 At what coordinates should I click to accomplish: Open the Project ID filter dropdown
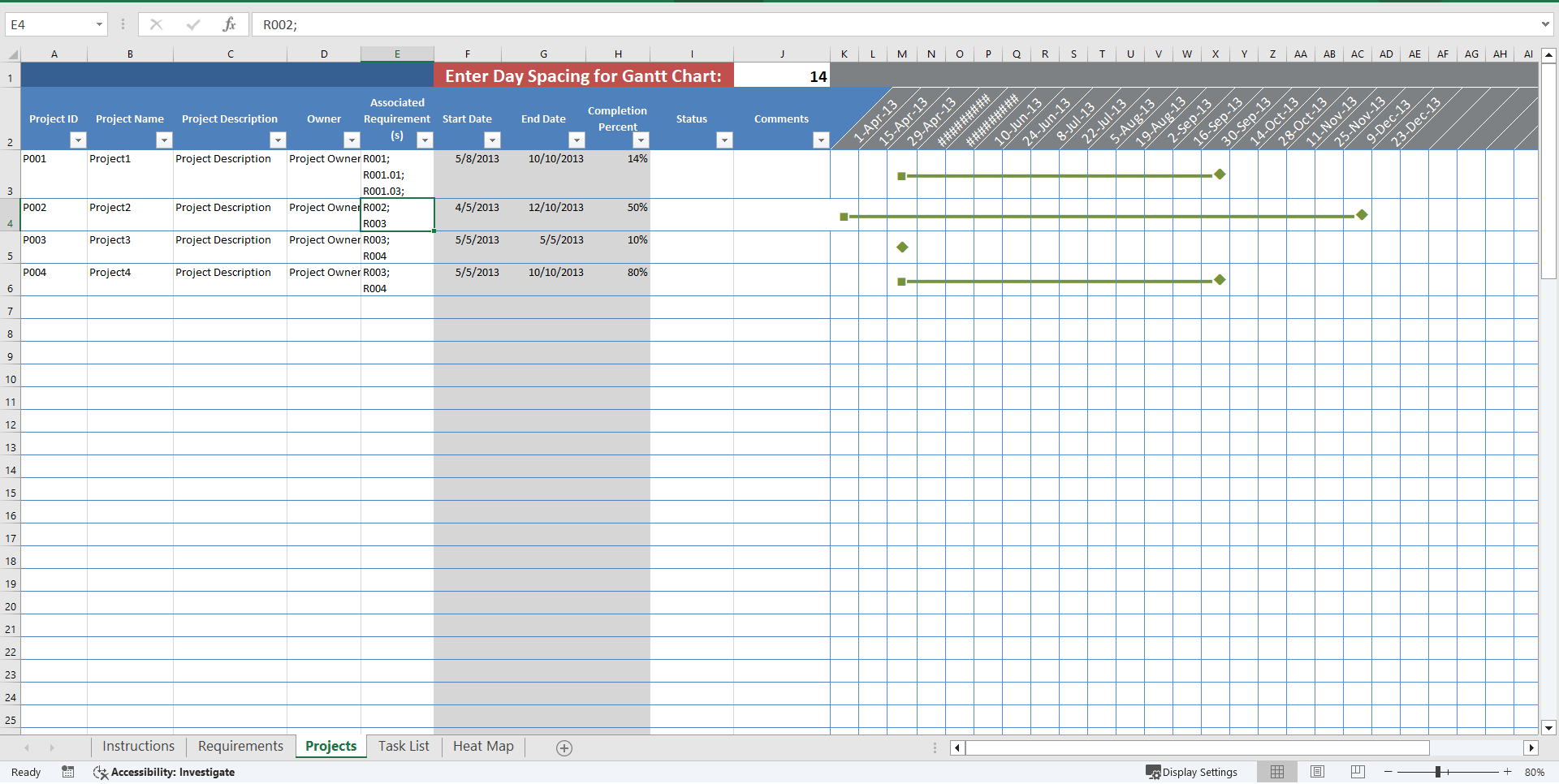(78, 140)
